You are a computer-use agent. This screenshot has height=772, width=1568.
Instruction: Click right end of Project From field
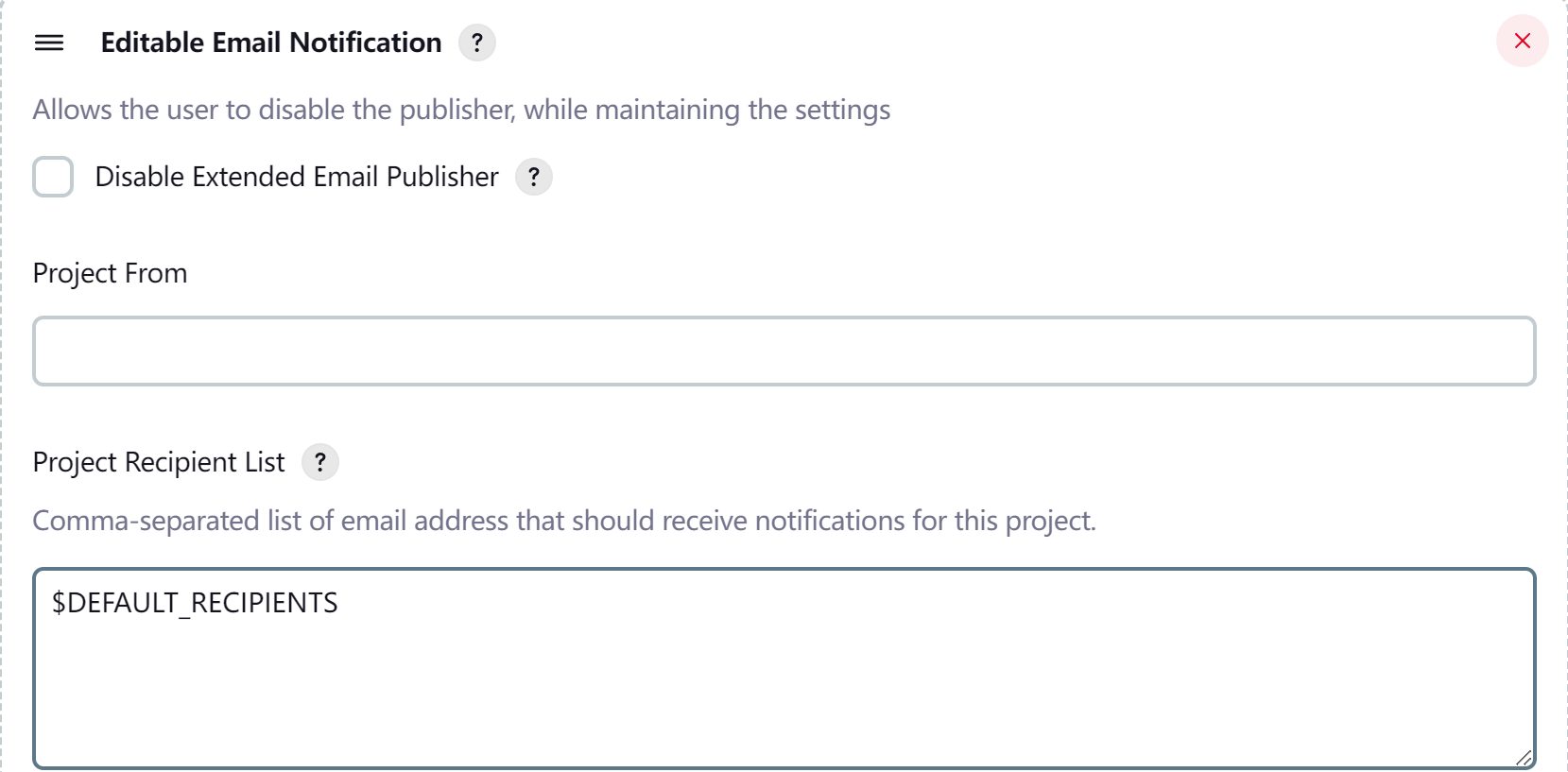(1503, 352)
